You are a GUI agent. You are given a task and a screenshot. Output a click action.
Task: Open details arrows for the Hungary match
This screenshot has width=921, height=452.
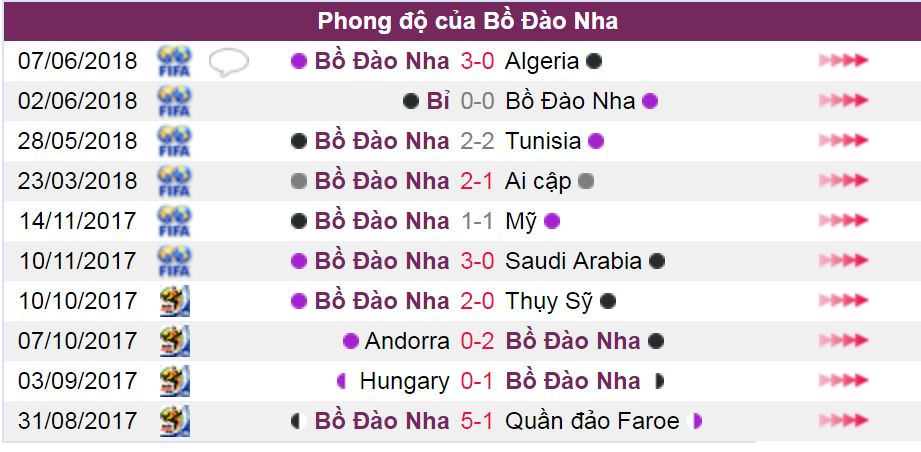coord(843,380)
